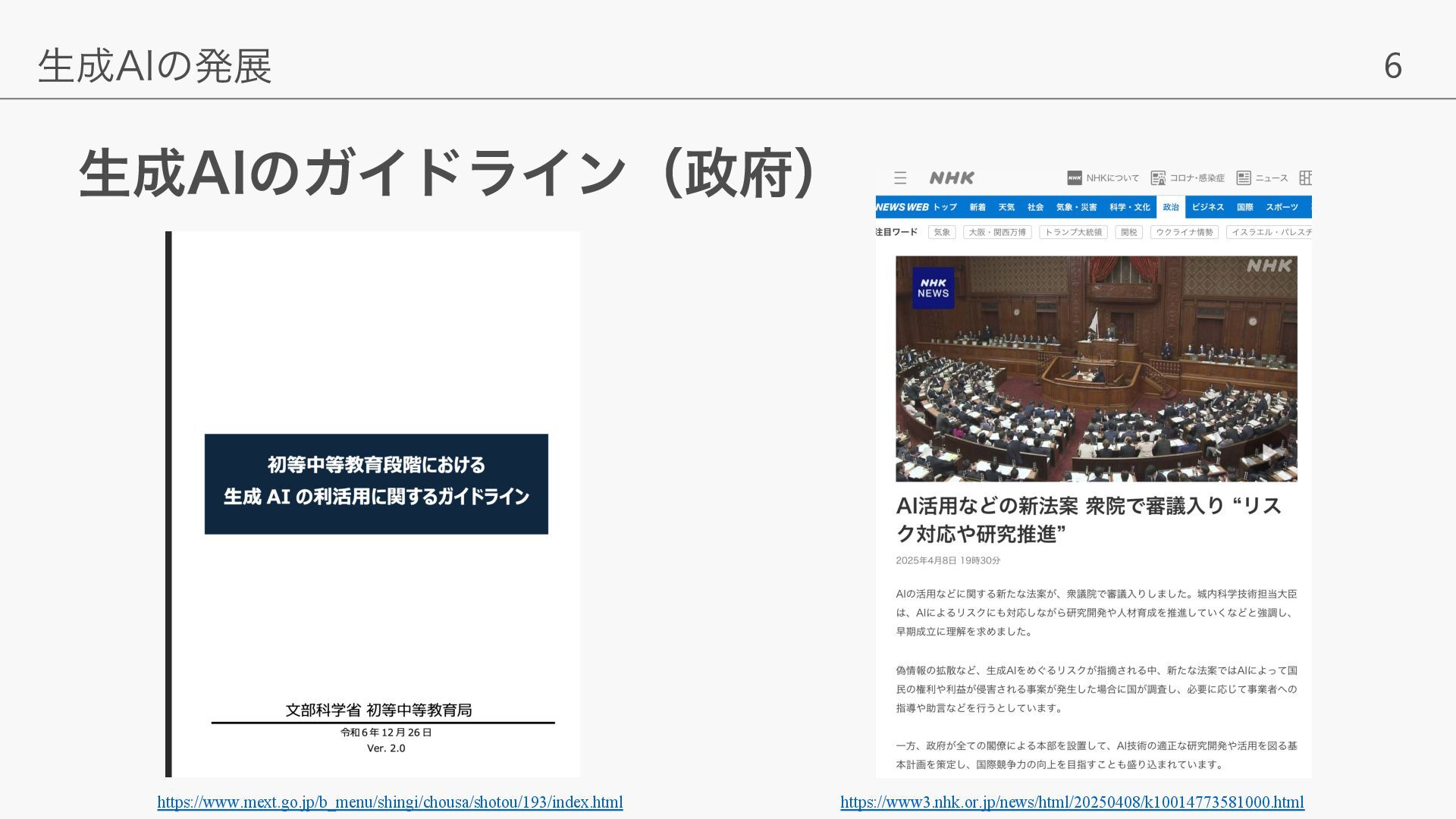Play the NHK parliament news video

coord(1269,453)
